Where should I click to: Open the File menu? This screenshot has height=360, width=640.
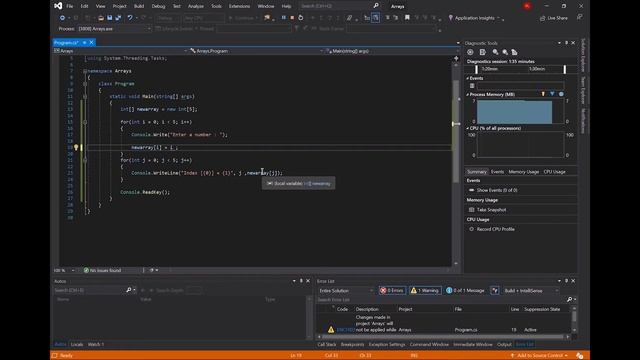[70, 6]
